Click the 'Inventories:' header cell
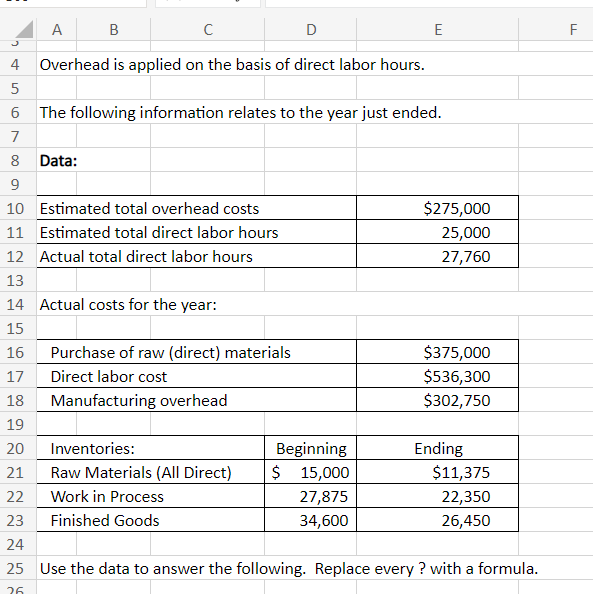593x594 pixels. click(x=150, y=448)
